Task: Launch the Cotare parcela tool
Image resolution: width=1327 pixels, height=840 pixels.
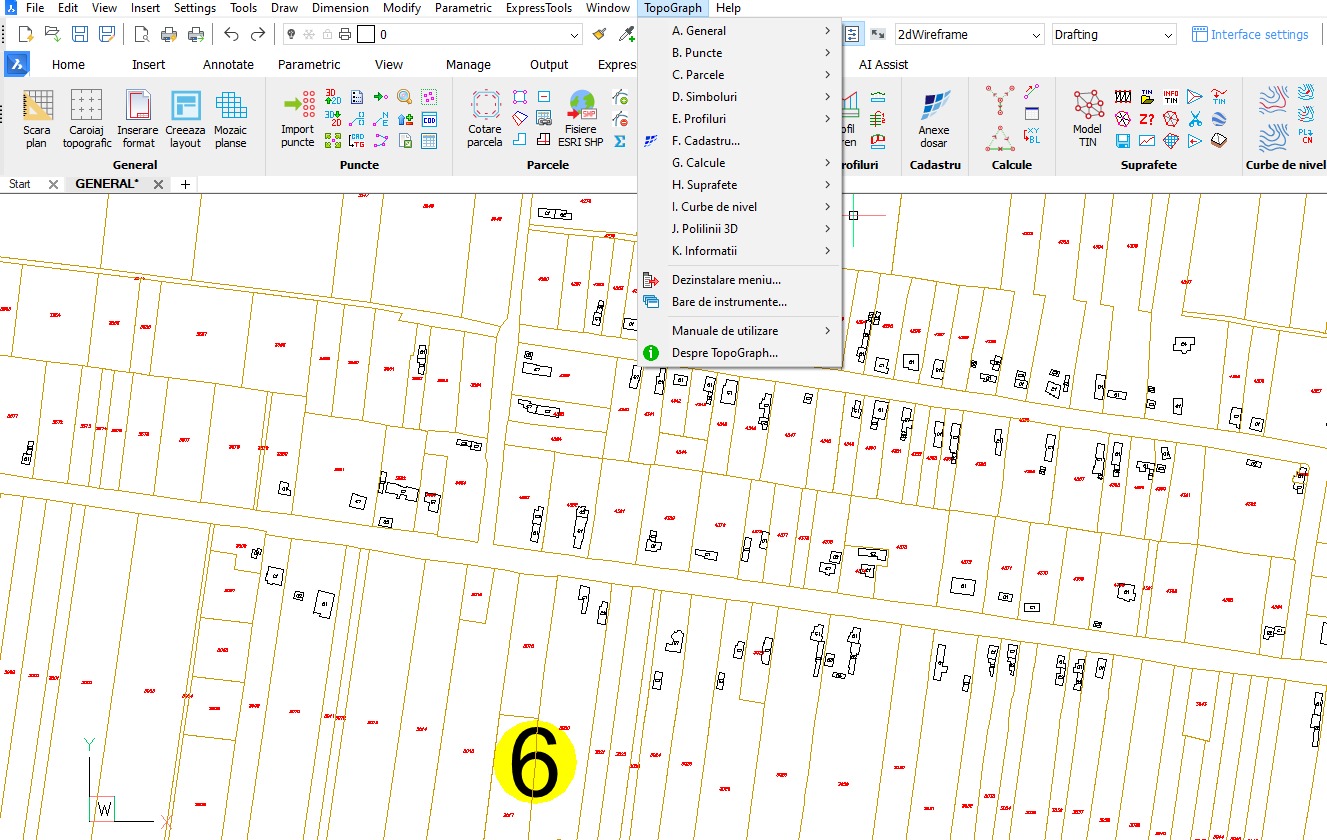Action: point(485,118)
